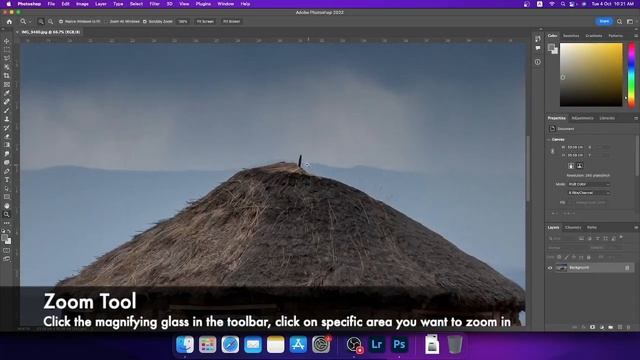
Task: Click the Zoom tool magnifying glass in toolbar
Action: click(x=7, y=214)
